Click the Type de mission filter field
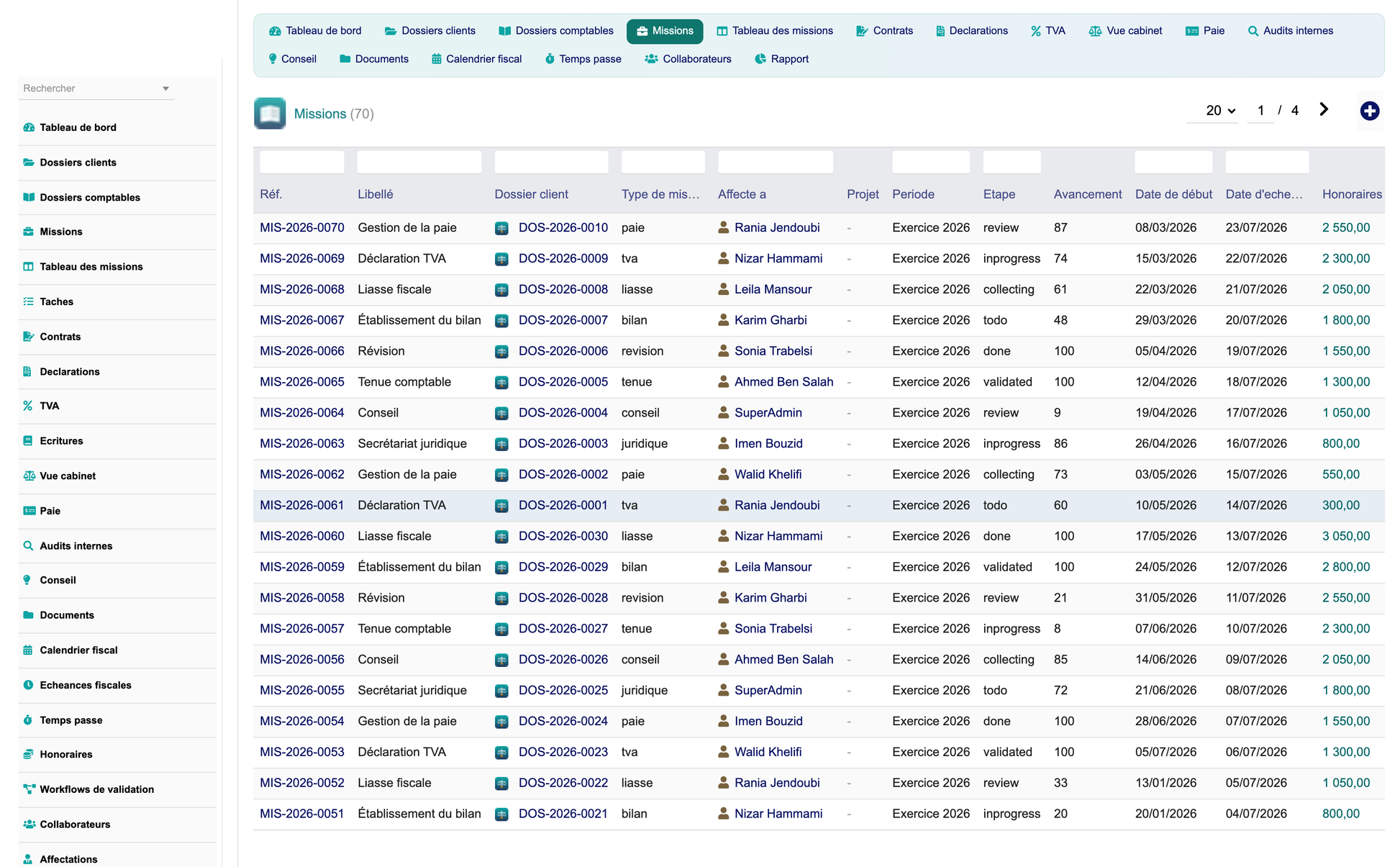The image size is (1400, 867). pyautogui.click(x=663, y=162)
